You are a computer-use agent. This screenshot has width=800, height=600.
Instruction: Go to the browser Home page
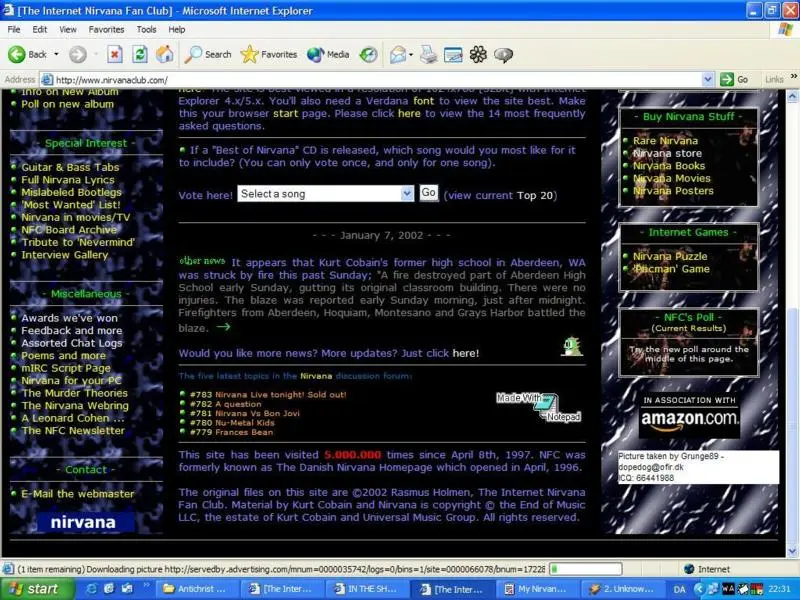pyautogui.click(x=164, y=54)
